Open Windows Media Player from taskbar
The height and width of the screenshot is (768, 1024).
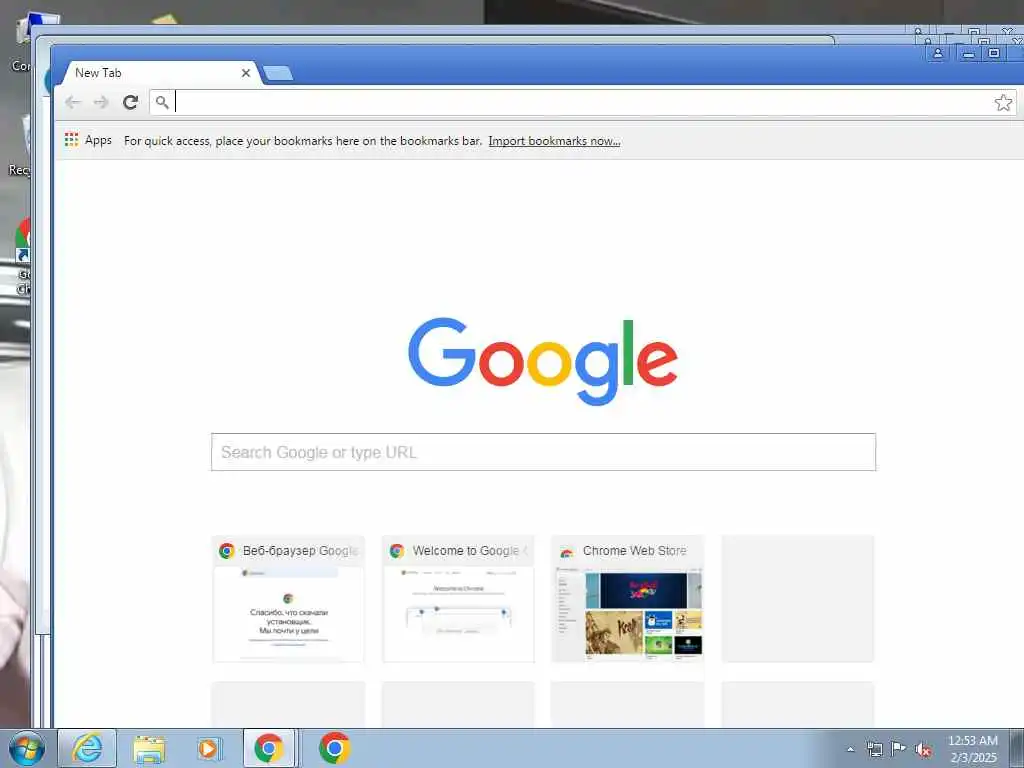tap(209, 748)
